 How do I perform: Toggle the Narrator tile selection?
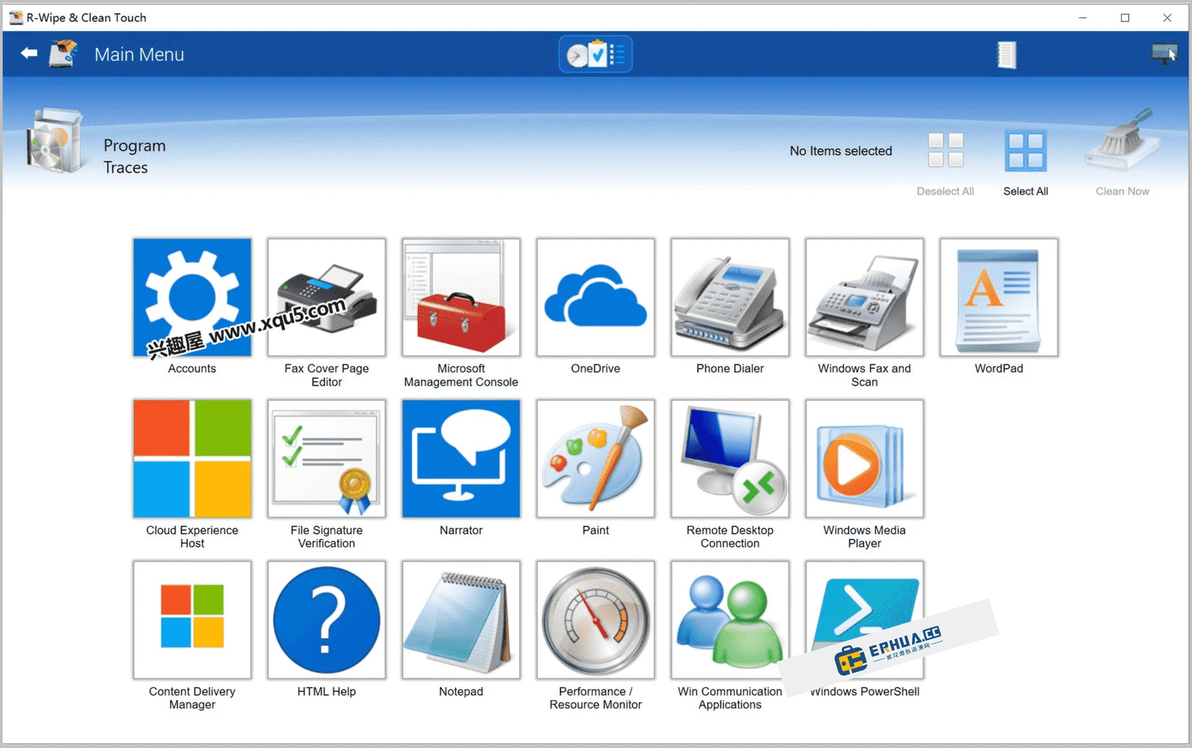click(x=461, y=459)
